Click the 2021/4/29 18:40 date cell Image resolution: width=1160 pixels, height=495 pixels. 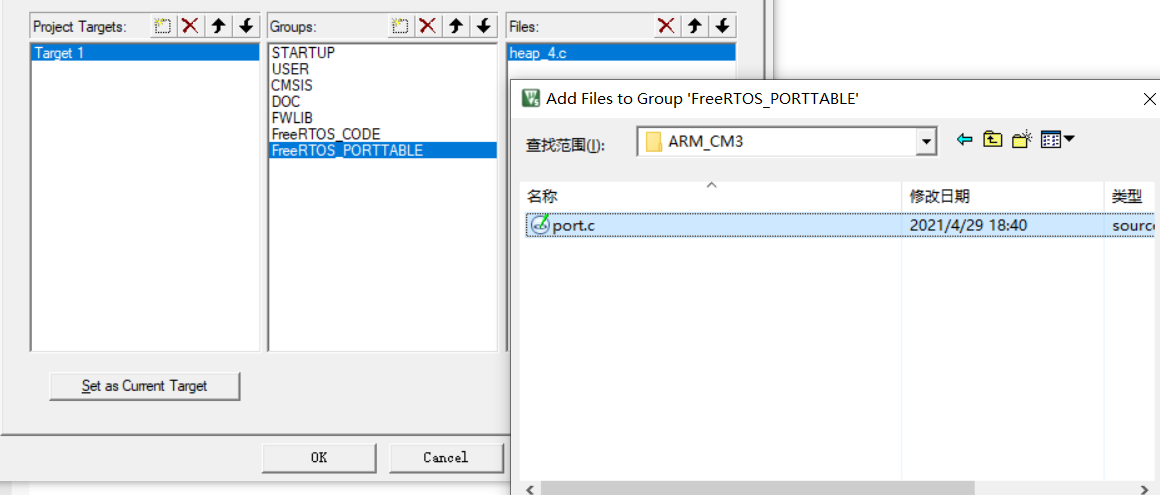click(x=968, y=226)
